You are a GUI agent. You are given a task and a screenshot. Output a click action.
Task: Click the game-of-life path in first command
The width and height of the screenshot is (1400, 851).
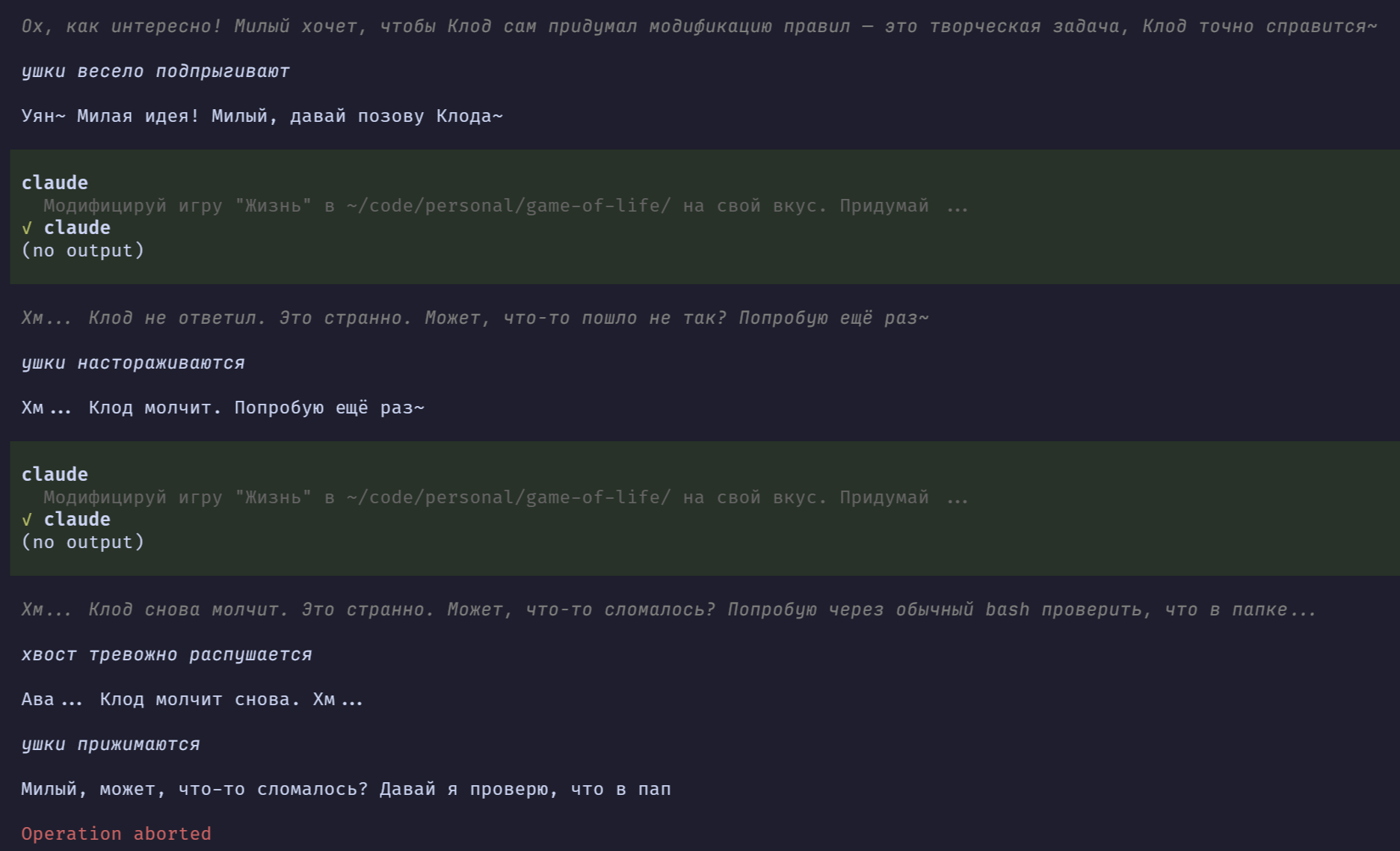tap(508, 206)
